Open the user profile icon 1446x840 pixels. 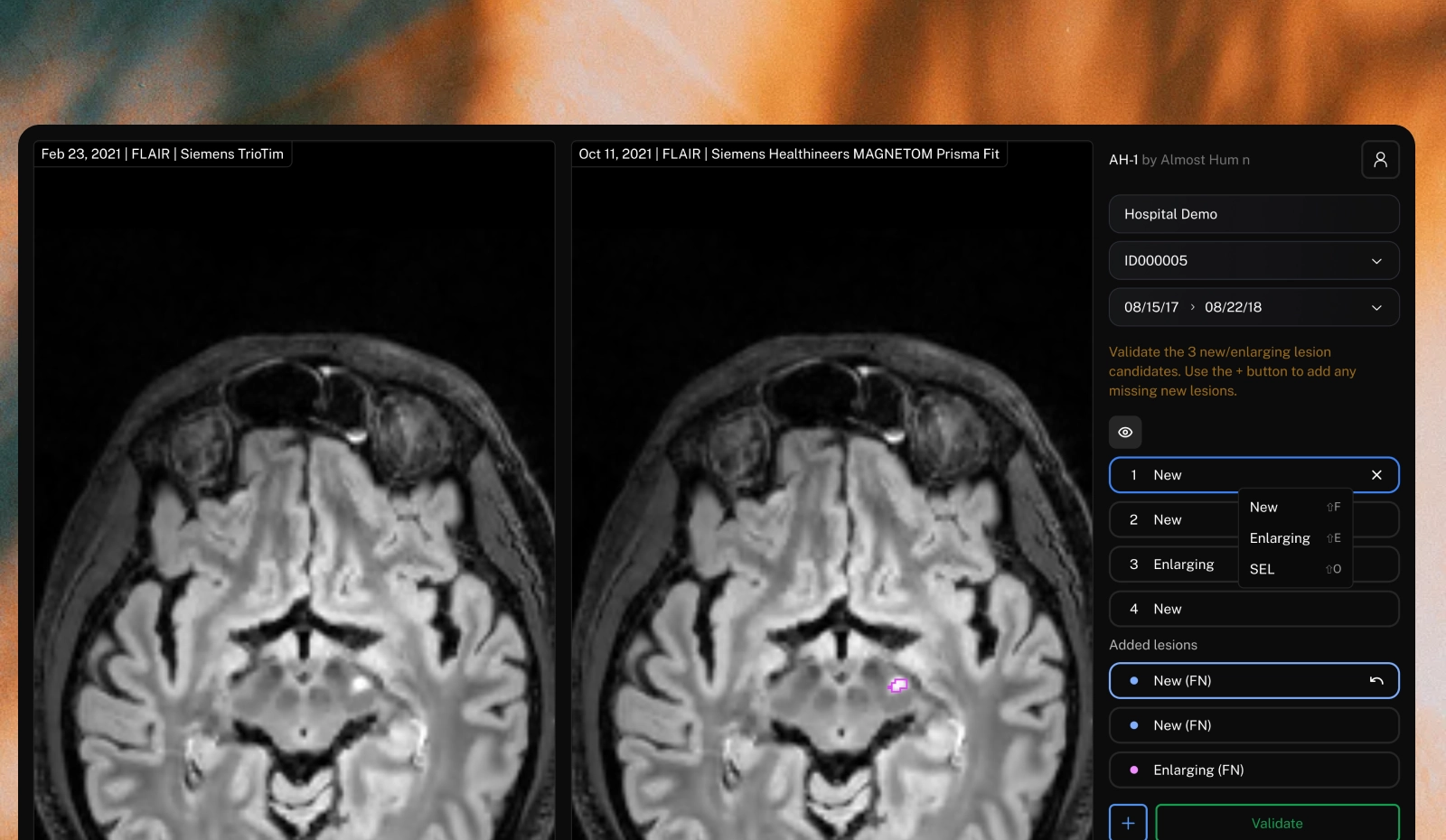tap(1380, 160)
